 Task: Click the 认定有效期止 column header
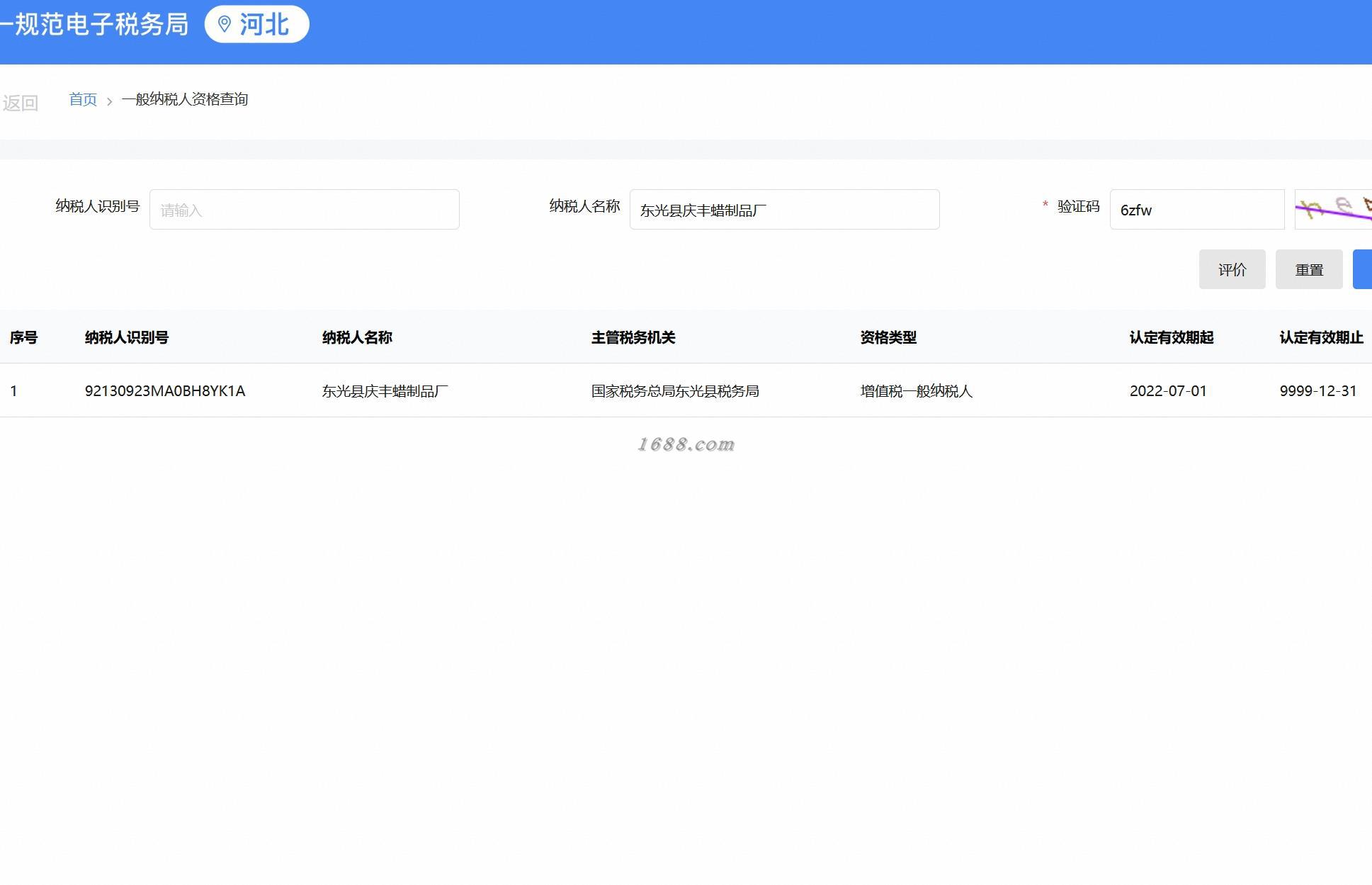tap(1320, 337)
